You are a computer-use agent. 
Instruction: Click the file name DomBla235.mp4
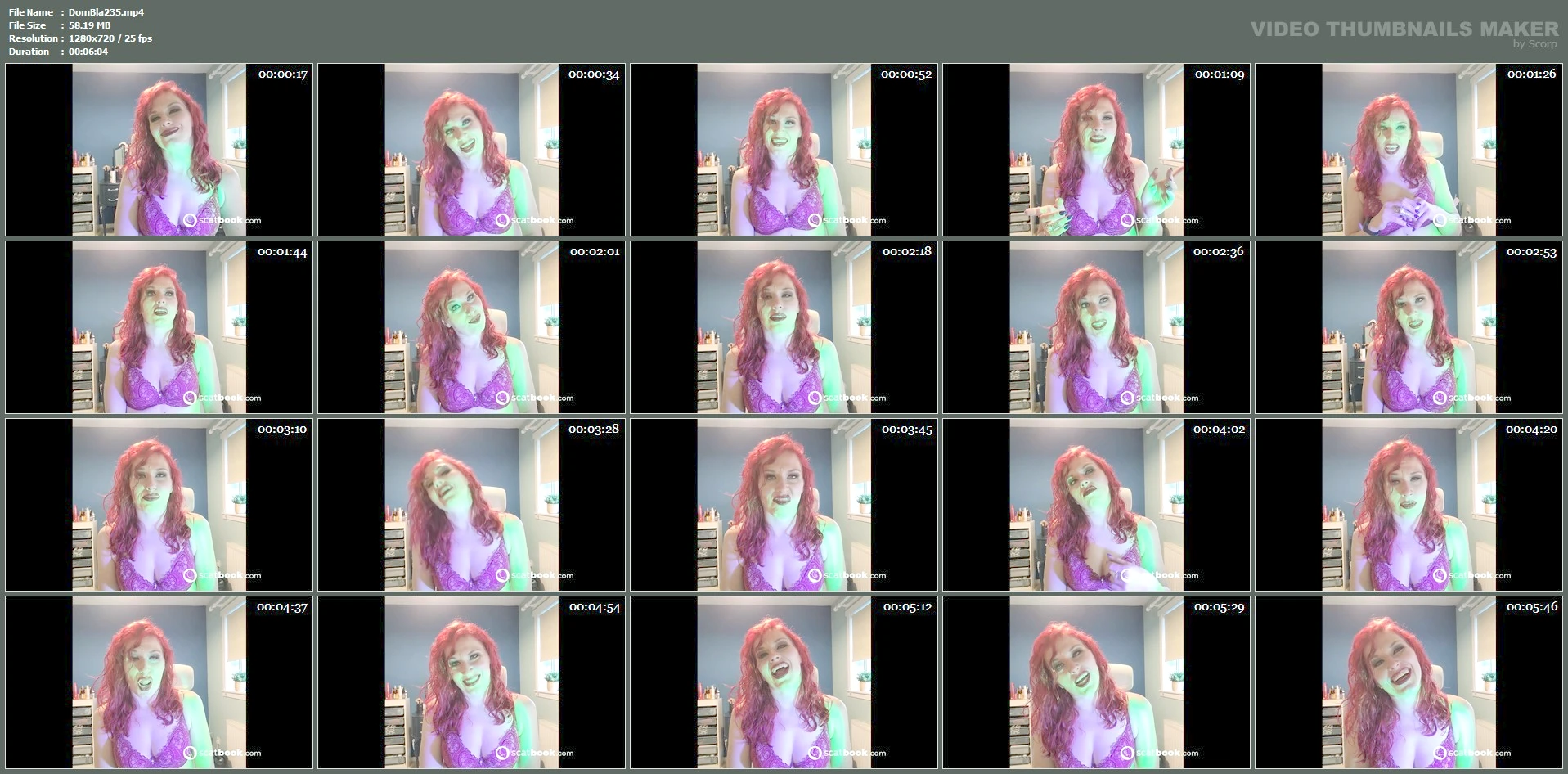coord(106,12)
